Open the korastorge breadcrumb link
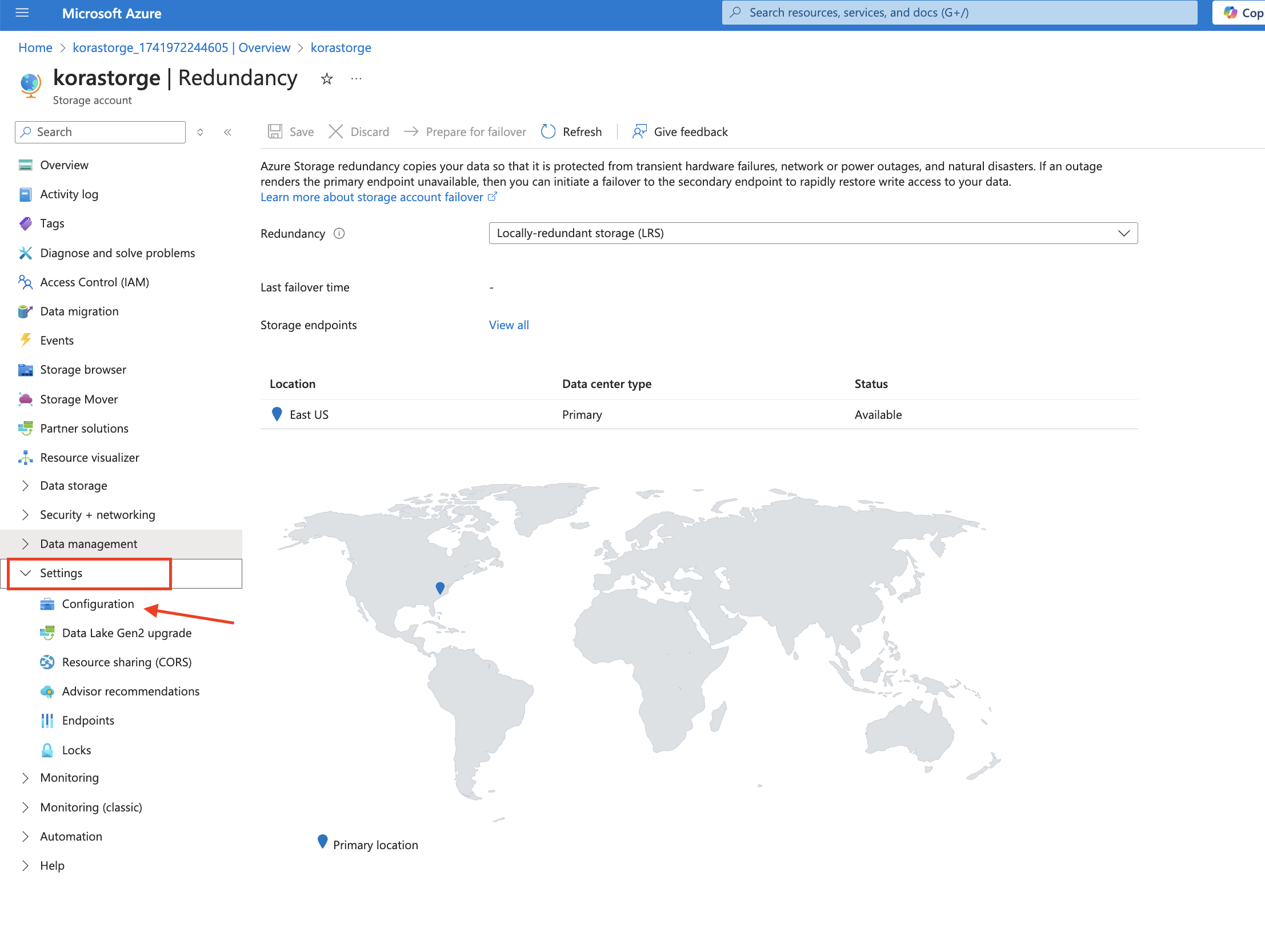 tap(341, 47)
